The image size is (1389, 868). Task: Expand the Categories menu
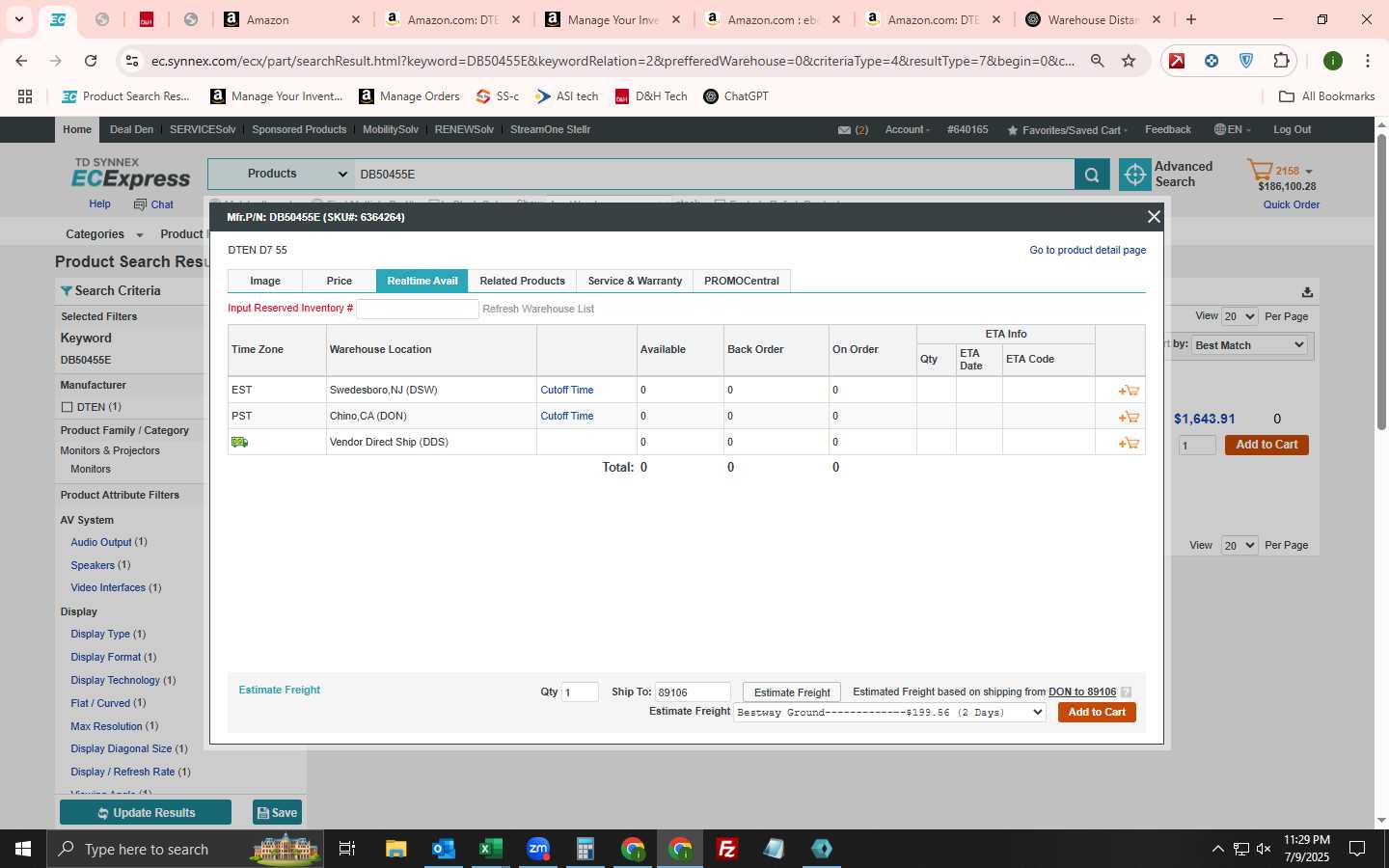104,234
